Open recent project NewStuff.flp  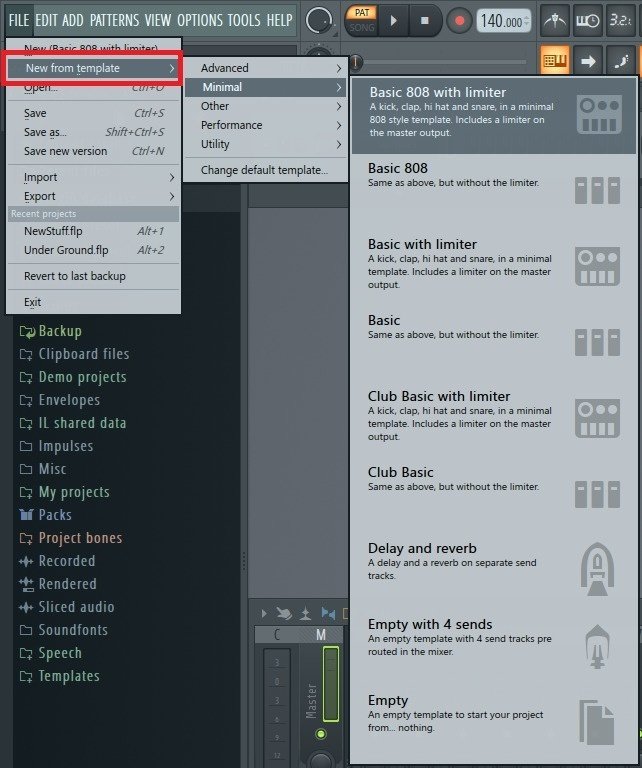point(93,231)
